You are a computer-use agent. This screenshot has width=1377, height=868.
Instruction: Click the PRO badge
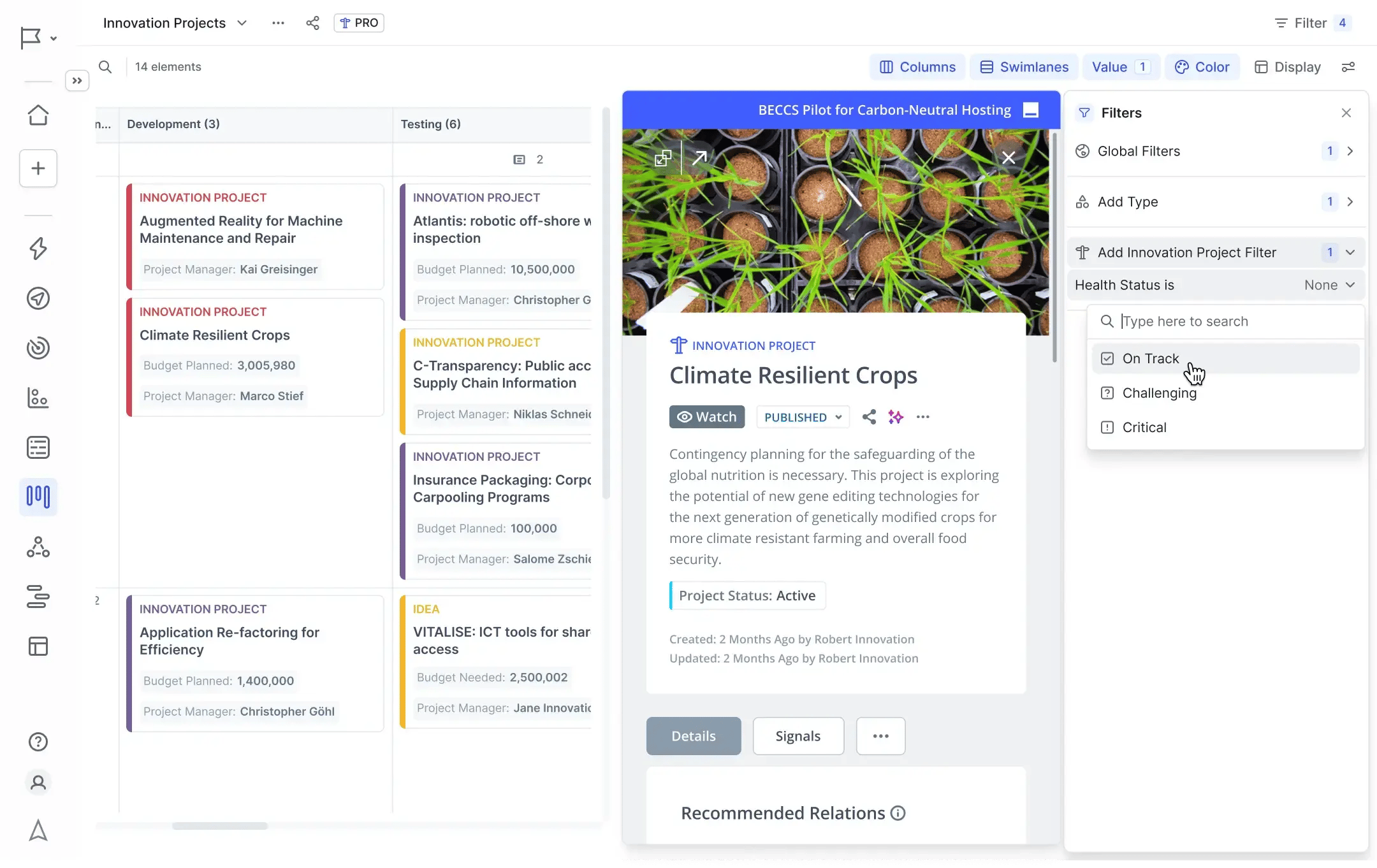pos(359,23)
